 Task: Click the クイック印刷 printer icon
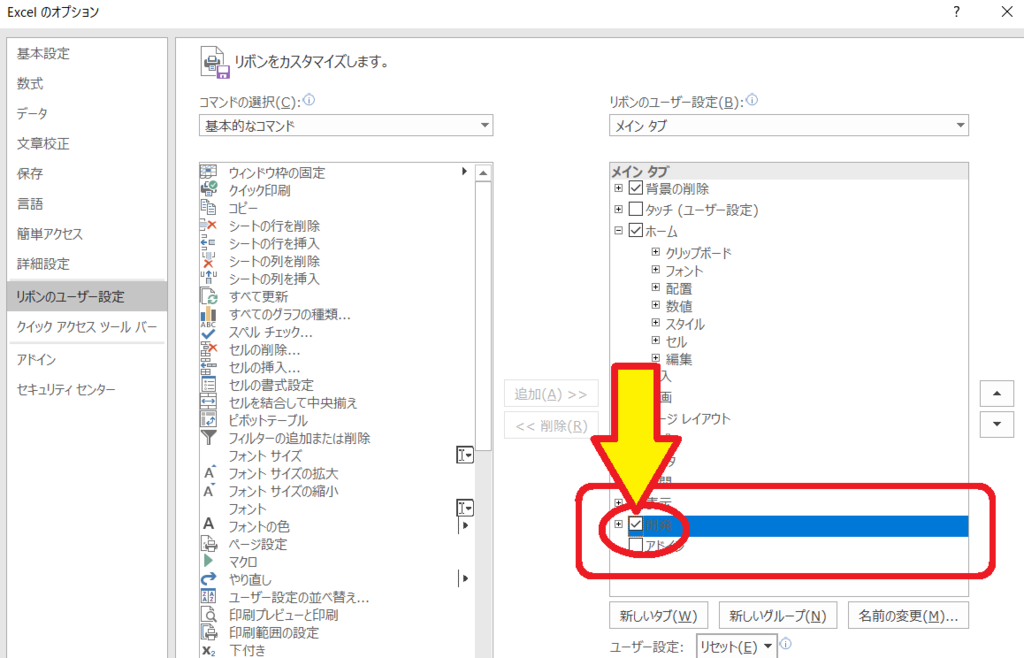coord(208,190)
